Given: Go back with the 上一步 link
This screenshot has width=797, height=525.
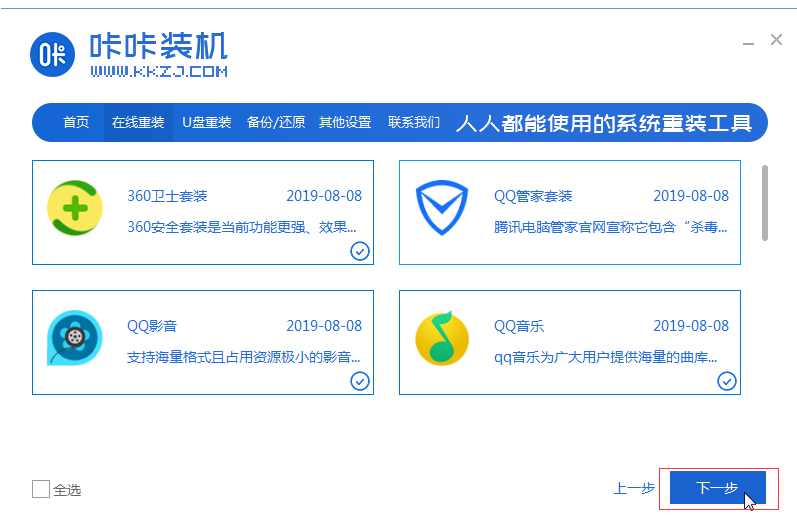Looking at the screenshot, I should (x=634, y=488).
